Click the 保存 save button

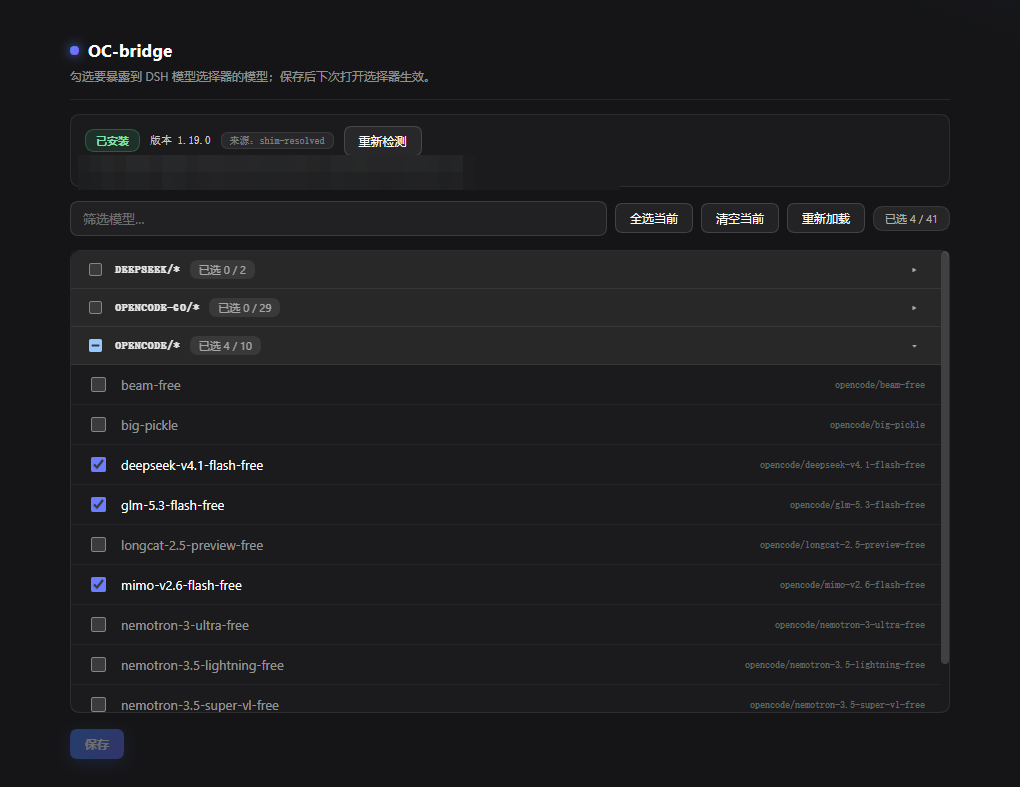(x=97, y=744)
